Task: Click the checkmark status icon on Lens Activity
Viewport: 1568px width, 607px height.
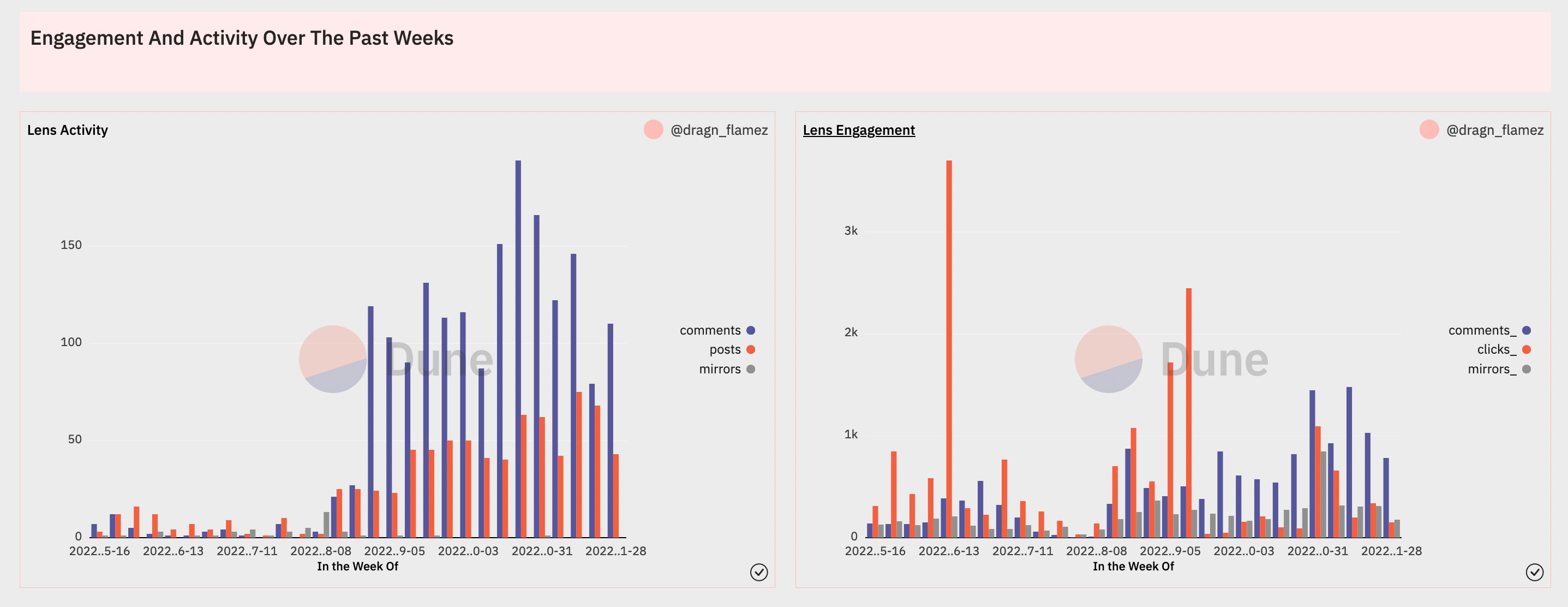Action: coord(758,572)
